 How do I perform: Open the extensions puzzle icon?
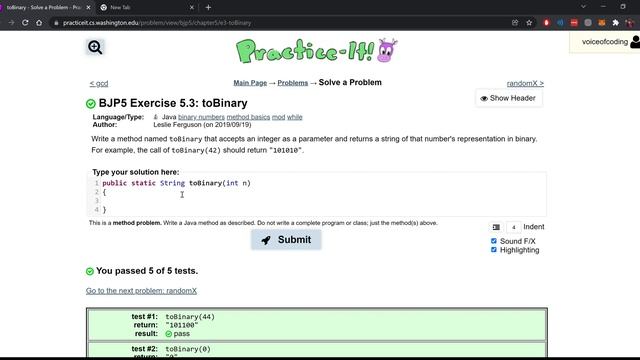616,23
